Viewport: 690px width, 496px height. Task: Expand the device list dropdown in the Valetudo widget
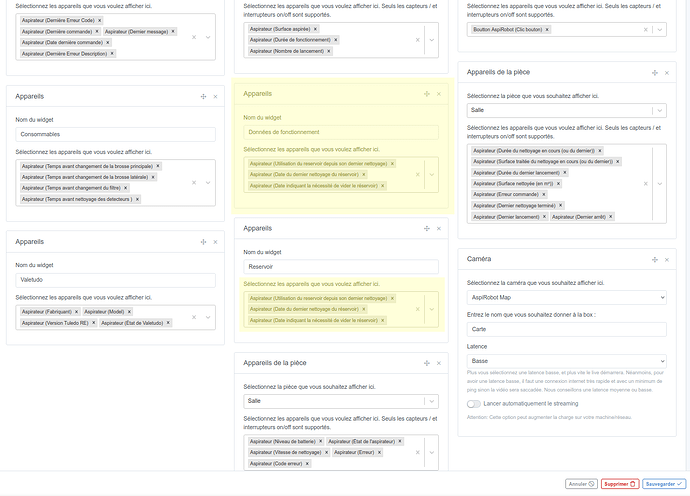[208, 318]
